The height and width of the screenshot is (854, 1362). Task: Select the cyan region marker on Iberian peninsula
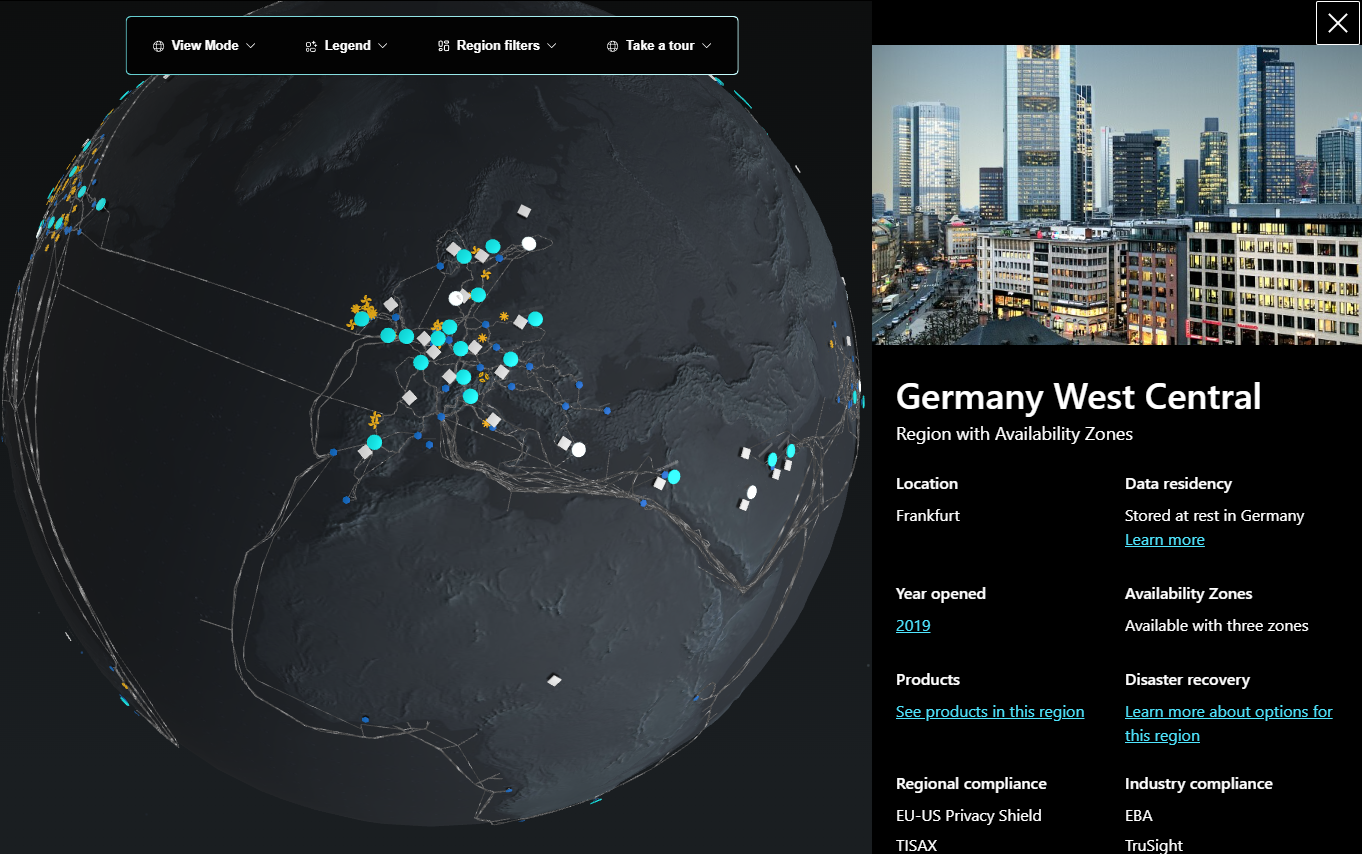(374, 442)
